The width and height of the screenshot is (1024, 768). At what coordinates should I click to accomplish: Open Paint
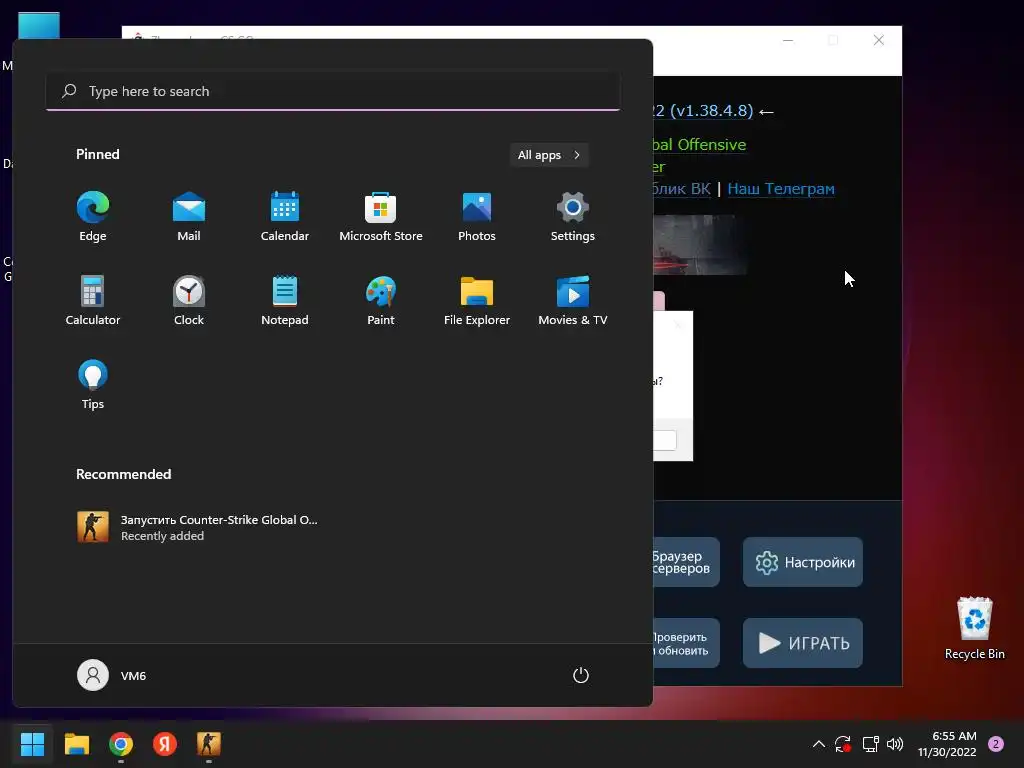pyautogui.click(x=381, y=300)
